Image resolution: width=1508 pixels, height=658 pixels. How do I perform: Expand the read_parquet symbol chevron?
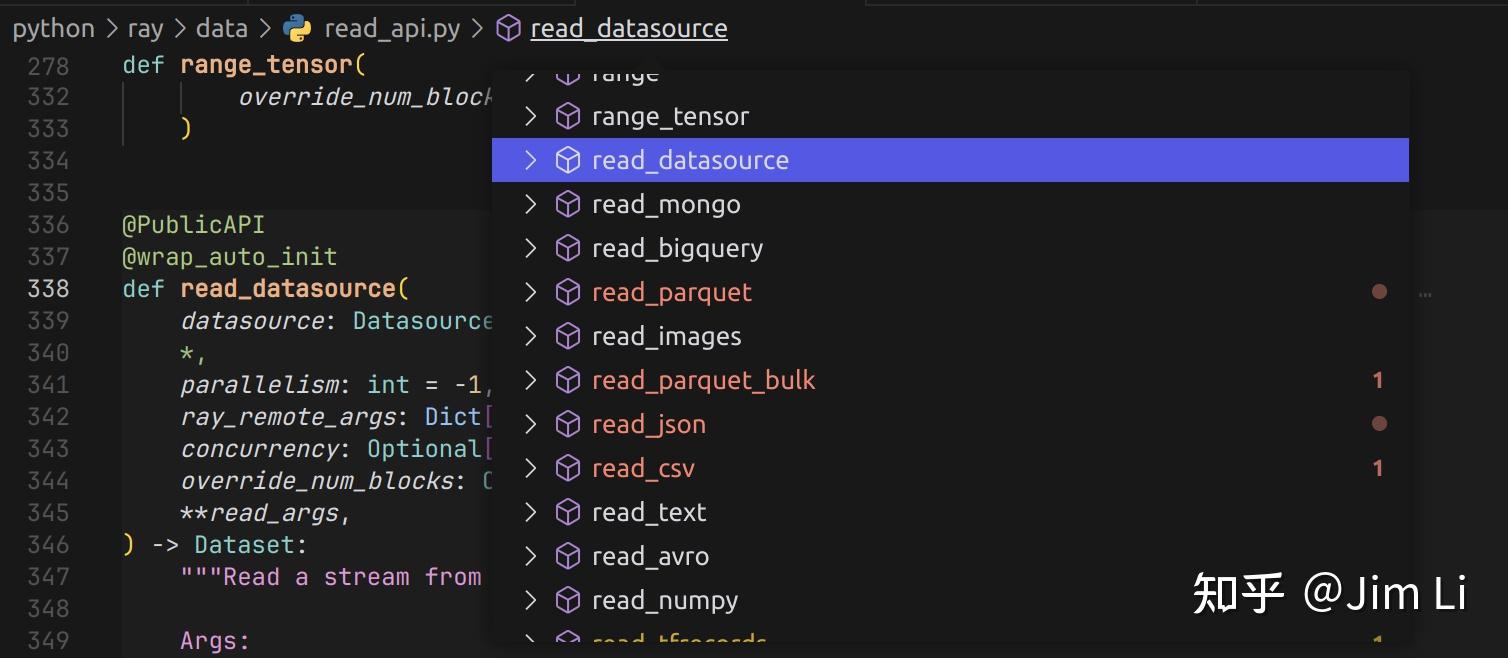[x=531, y=293]
